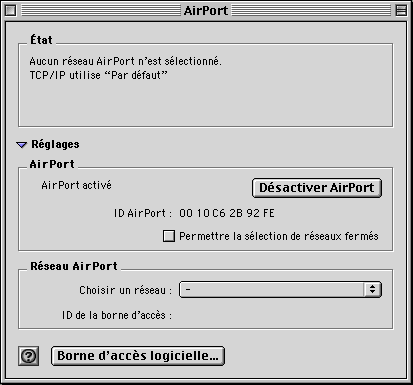Click the Réglages heading label
Screen dimensions: 413x385
pyautogui.click(x=55, y=144)
